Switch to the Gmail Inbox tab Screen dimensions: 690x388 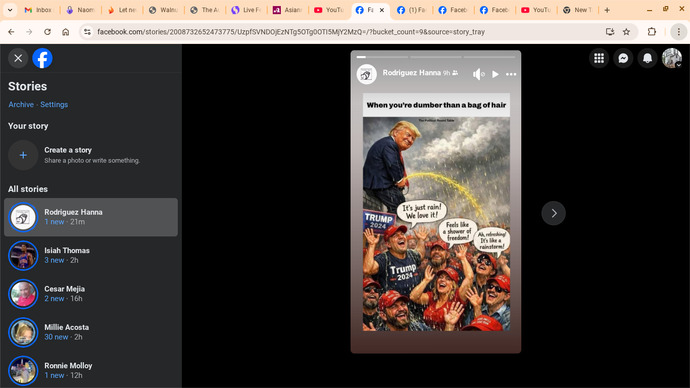click(x=39, y=10)
